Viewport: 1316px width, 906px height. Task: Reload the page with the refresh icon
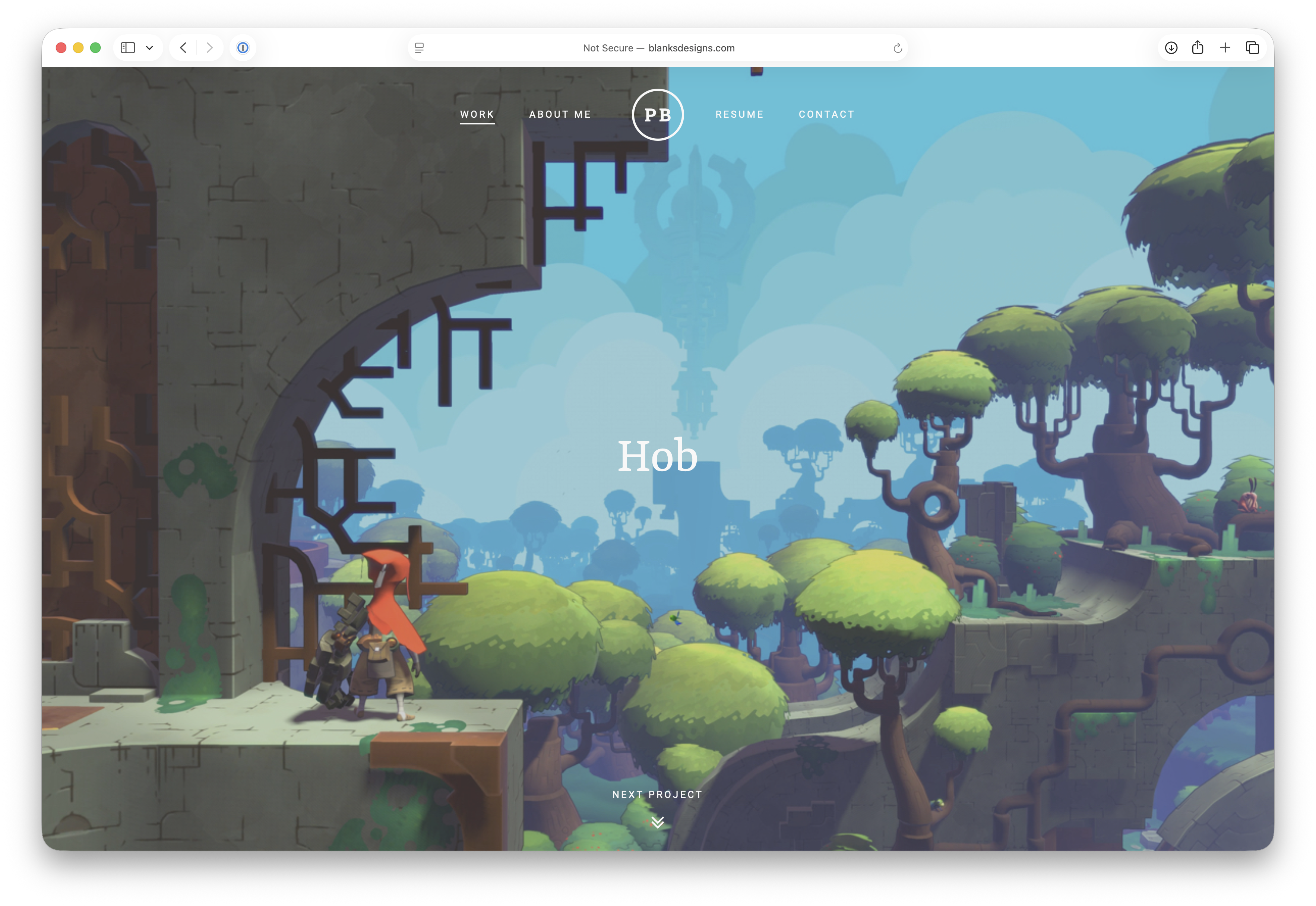[x=898, y=48]
